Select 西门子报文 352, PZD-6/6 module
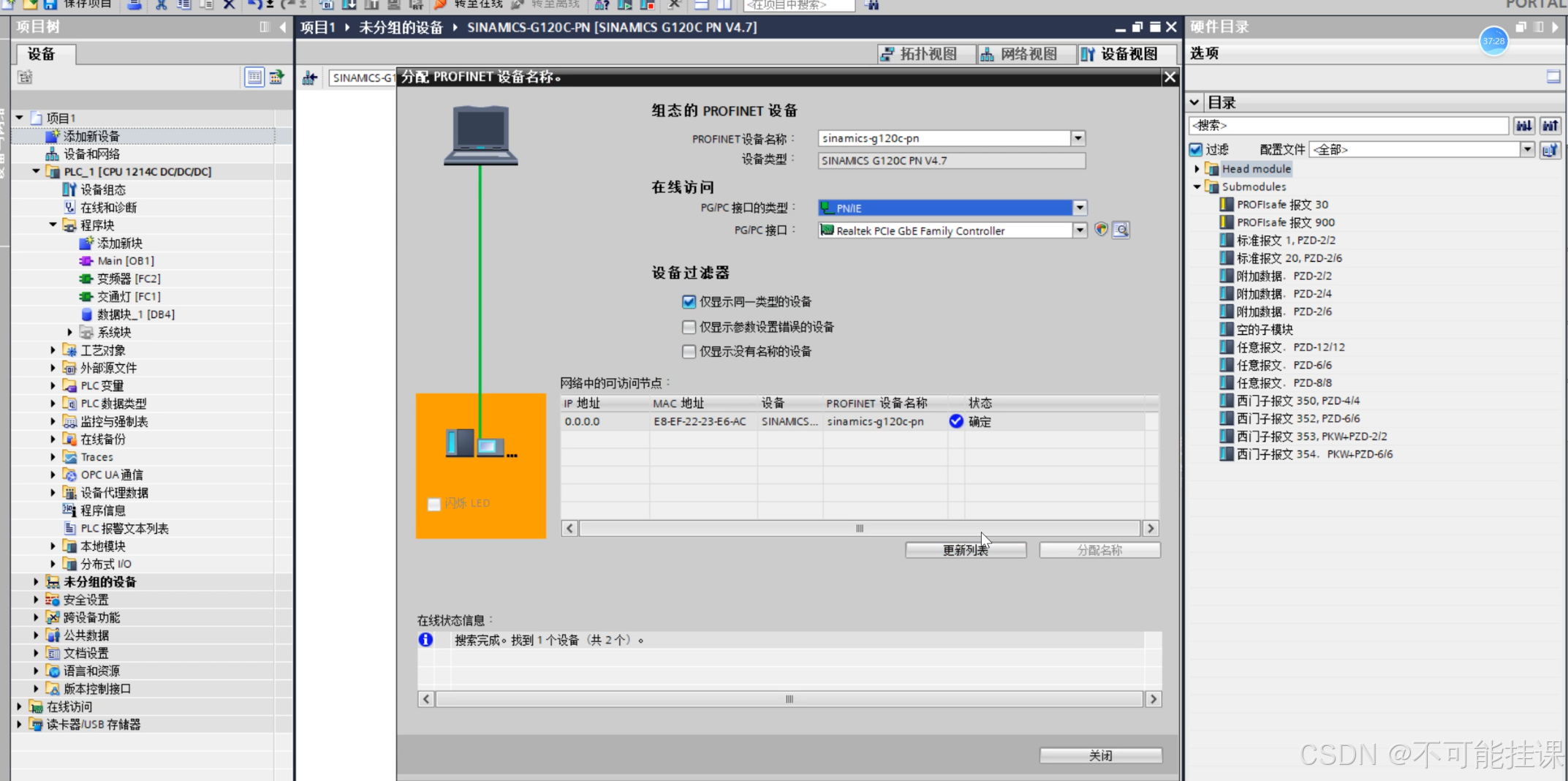Image resolution: width=1568 pixels, height=781 pixels. tap(1298, 418)
